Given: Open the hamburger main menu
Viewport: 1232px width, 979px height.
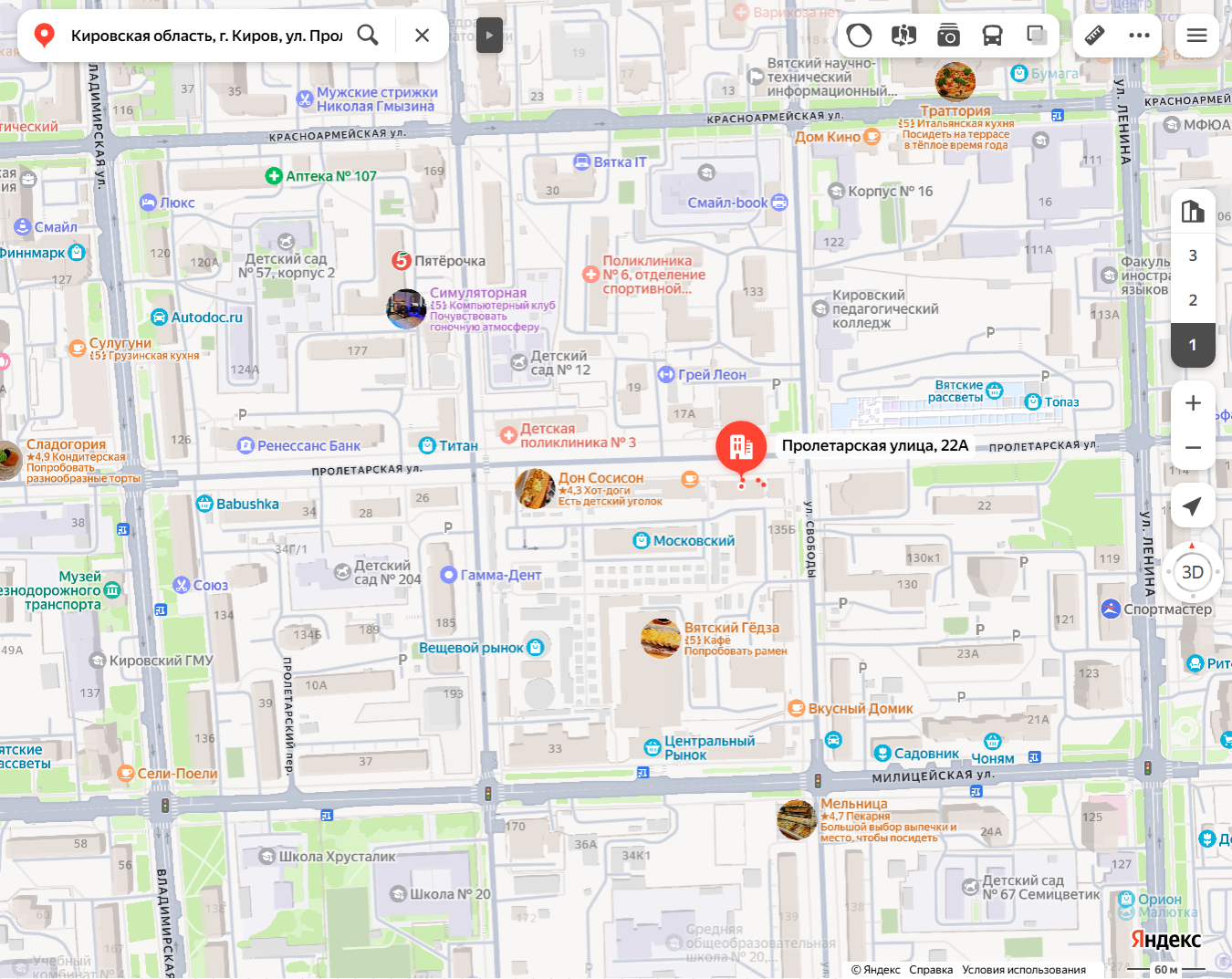Looking at the screenshot, I should point(1196,36).
